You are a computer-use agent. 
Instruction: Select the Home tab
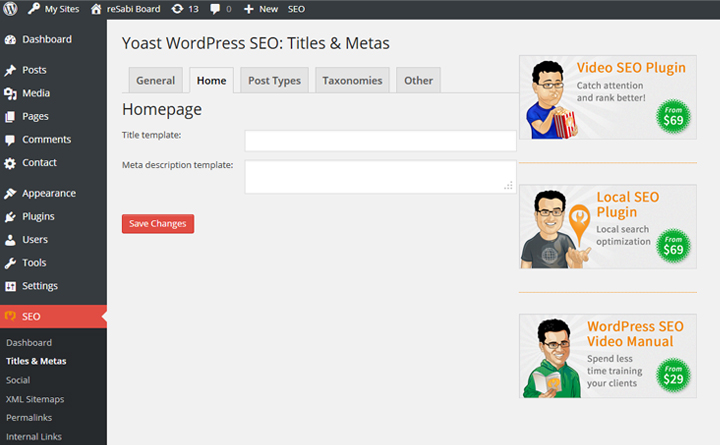point(212,80)
